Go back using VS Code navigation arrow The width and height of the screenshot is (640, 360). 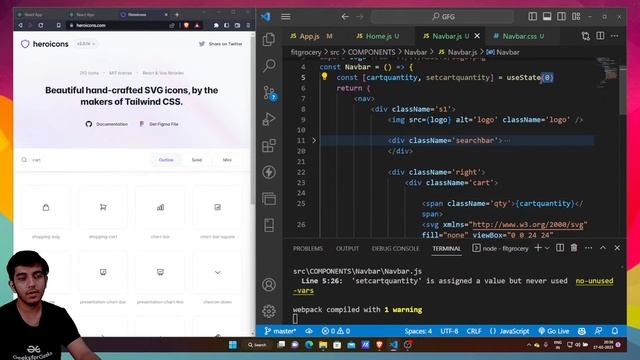coord(345,16)
